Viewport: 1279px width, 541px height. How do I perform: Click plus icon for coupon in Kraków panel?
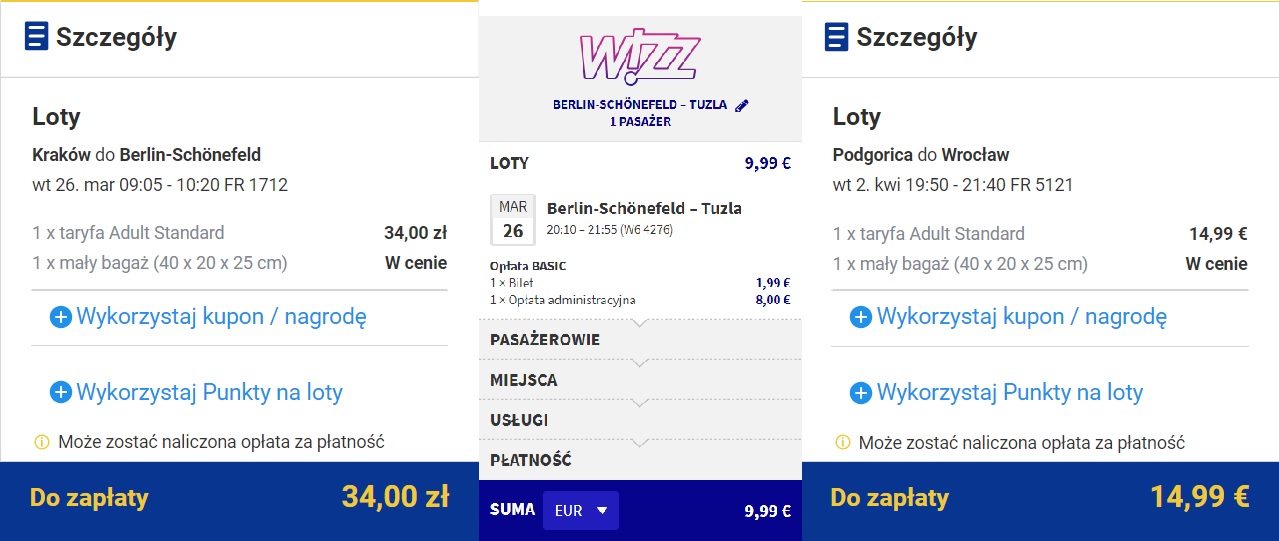pyautogui.click(x=61, y=317)
